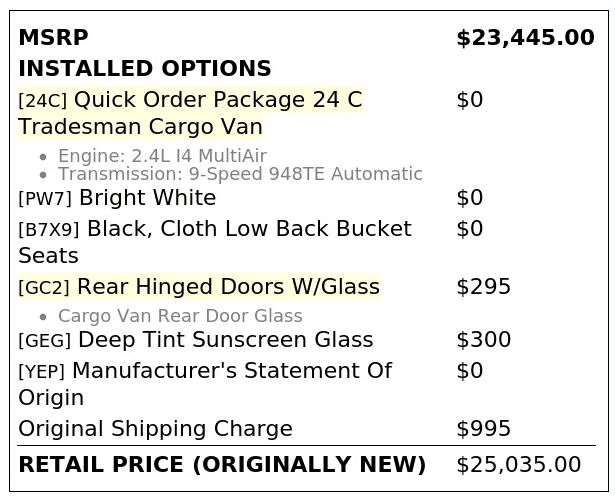This screenshot has width=615, height=496.
Task: Click Cargo Van Rear Door Glass bullet
Action: pyautogui.click(x=180, y=316)
